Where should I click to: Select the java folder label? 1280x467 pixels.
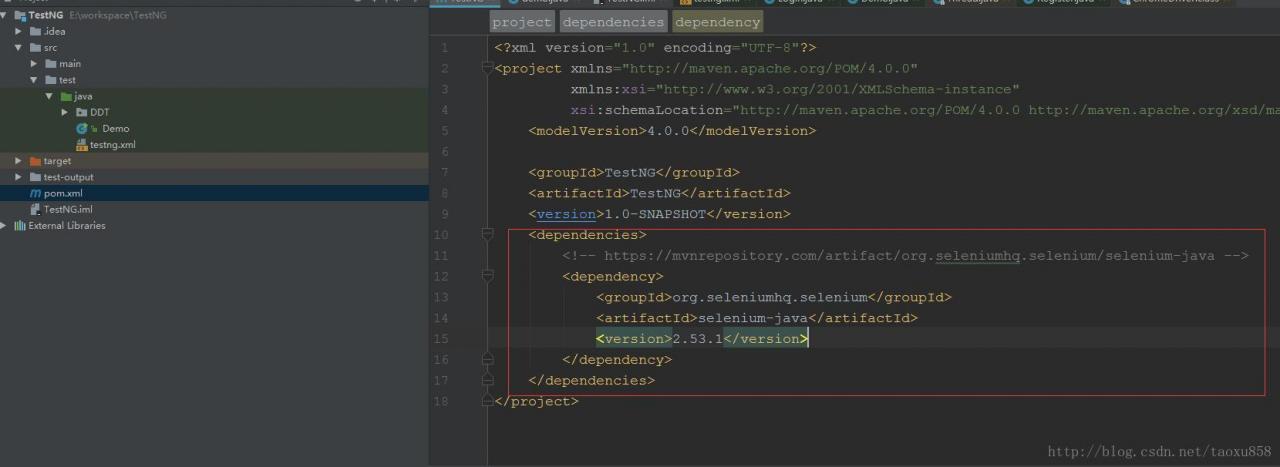(83, 96)
